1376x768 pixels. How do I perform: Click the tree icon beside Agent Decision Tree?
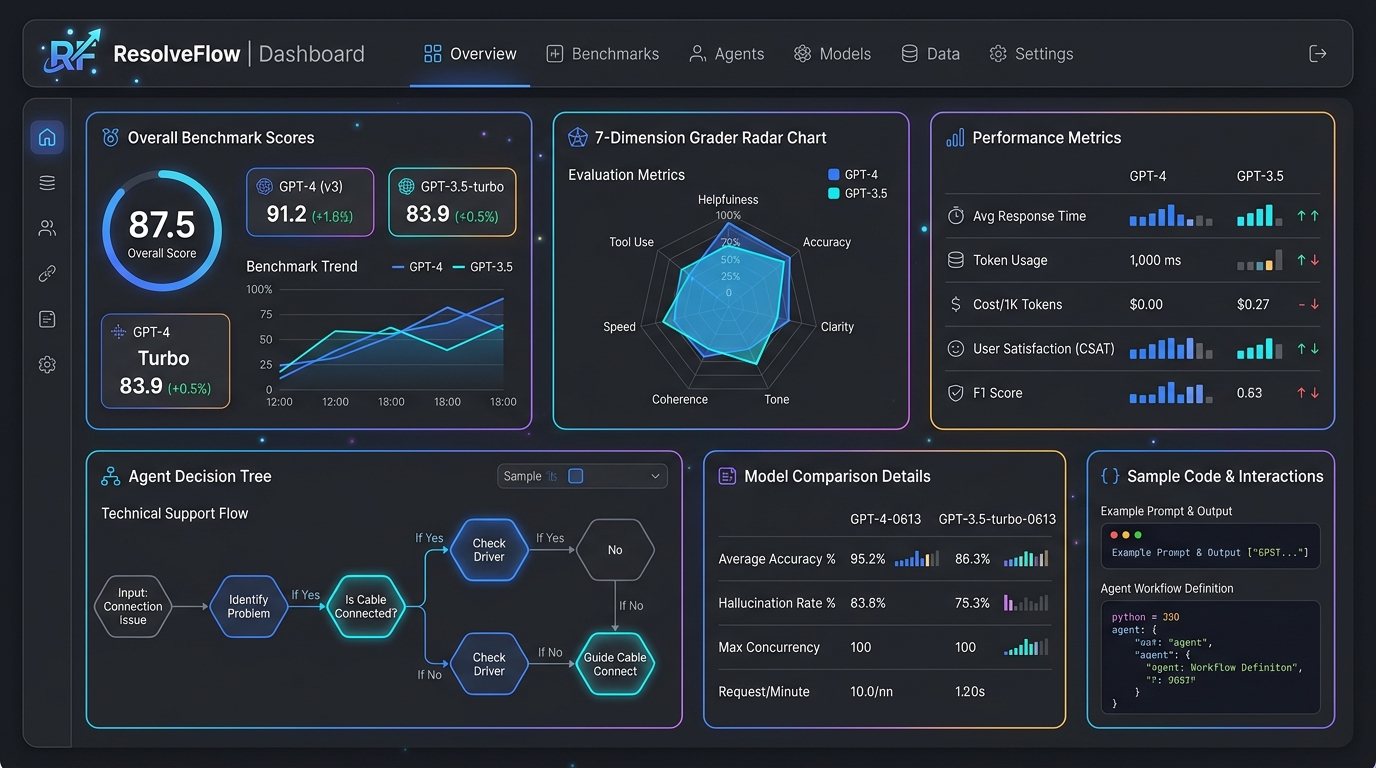point(111,477)
